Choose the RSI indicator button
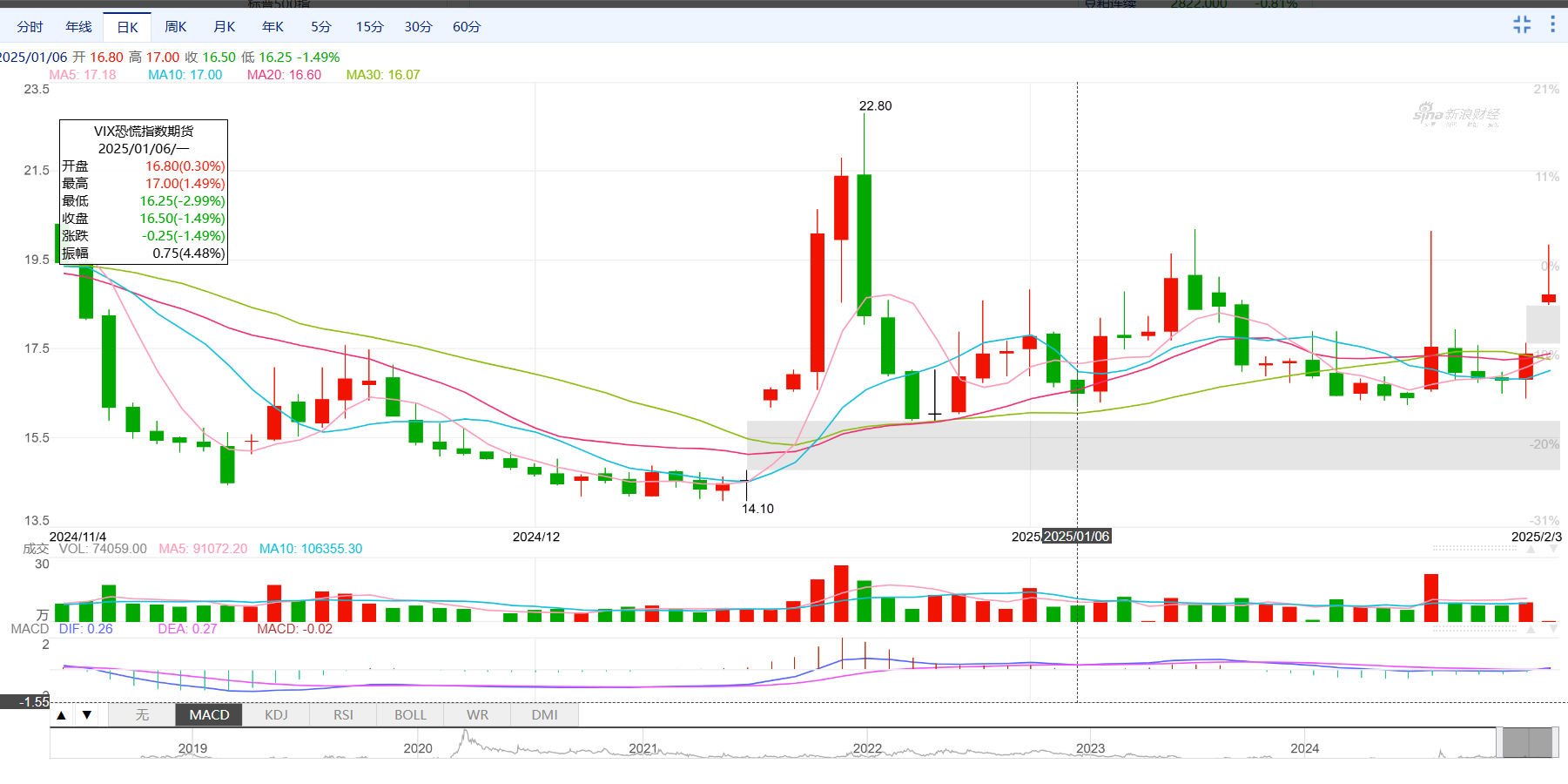1568x784 pixels. 343,715
